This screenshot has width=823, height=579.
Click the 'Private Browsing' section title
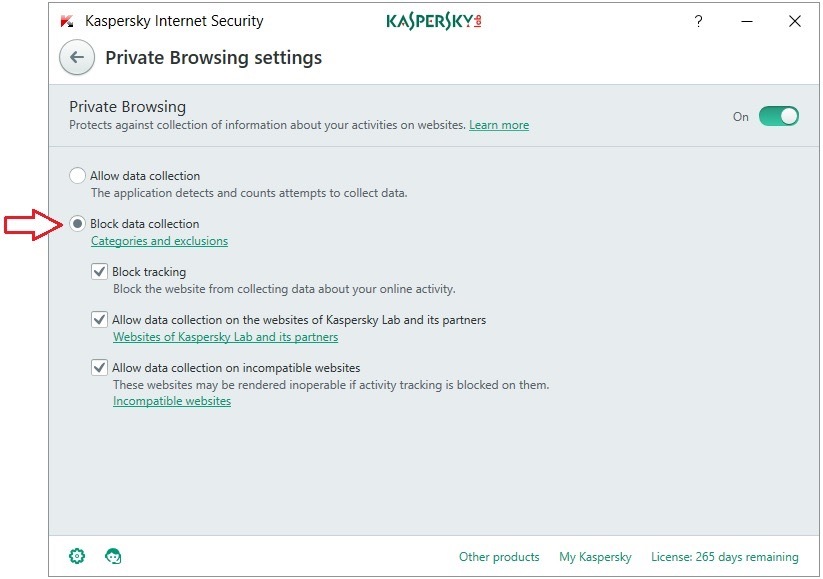pos(128,107)
